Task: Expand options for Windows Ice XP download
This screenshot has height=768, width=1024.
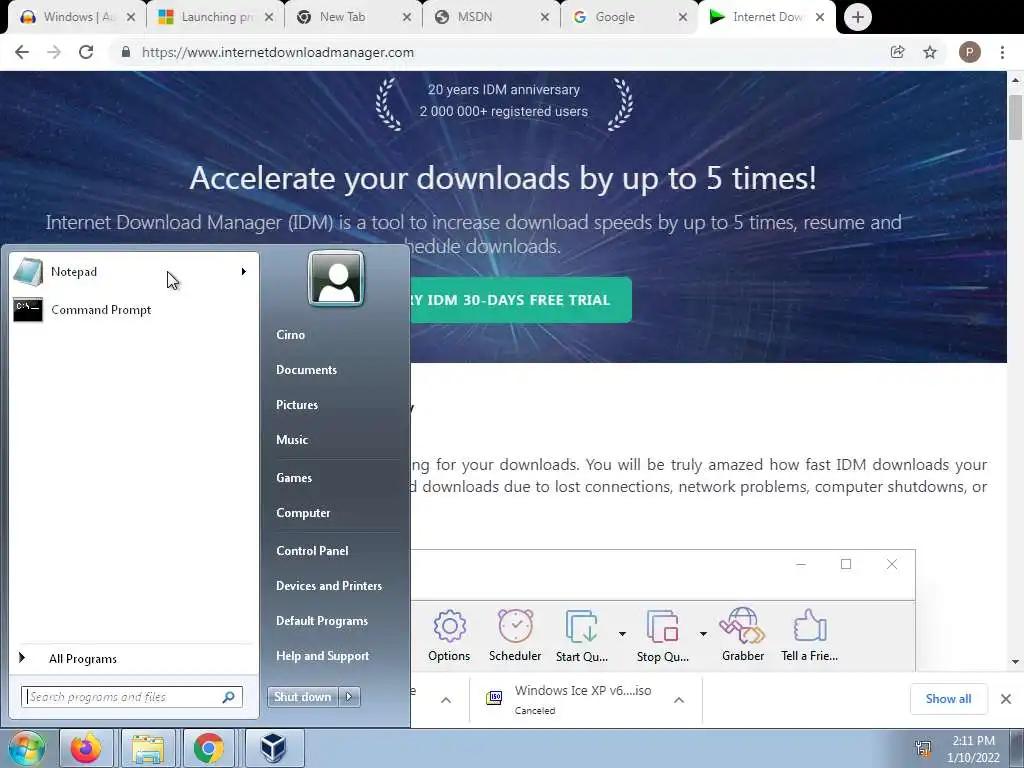Action: point(679,700)
